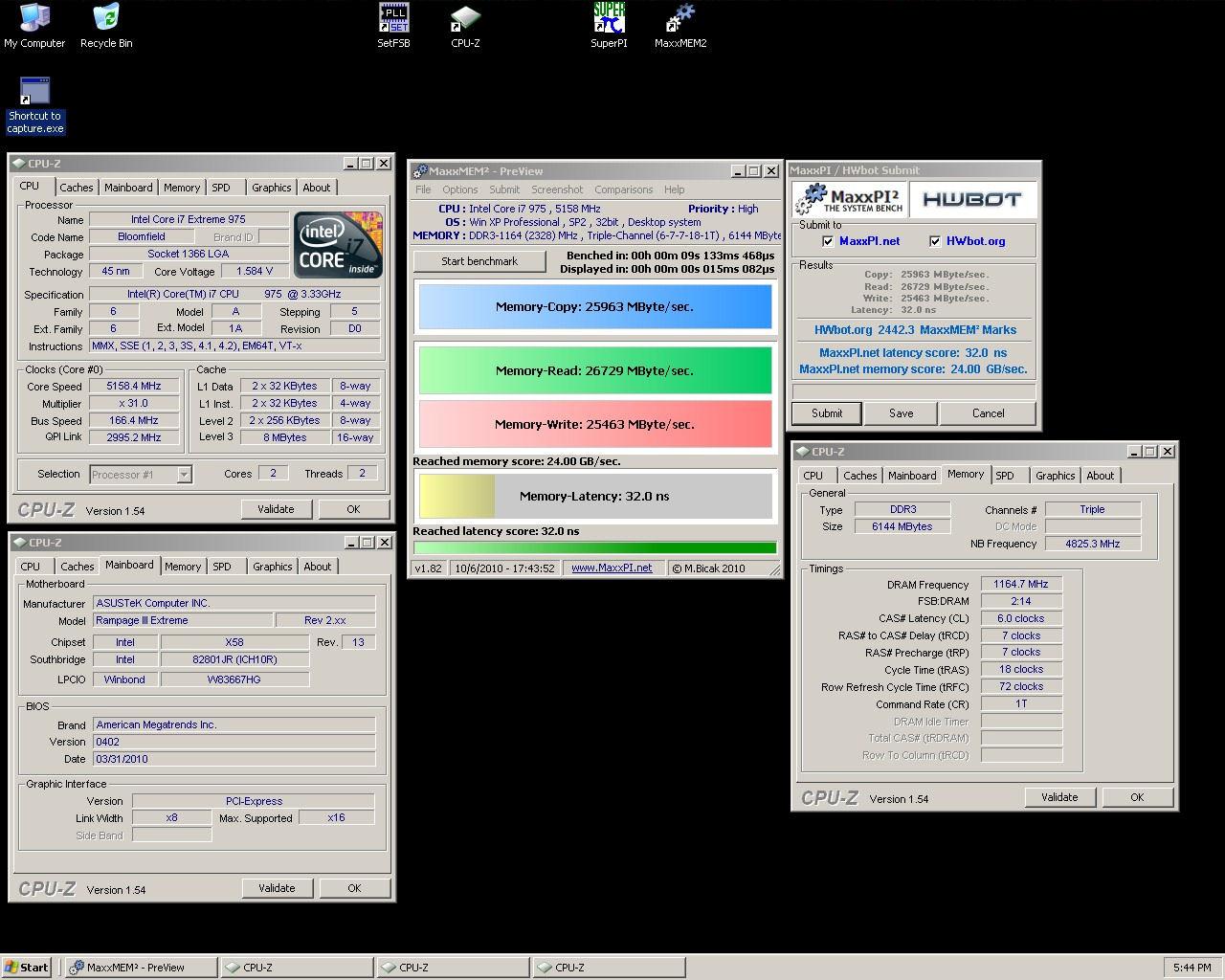Switch to About tab in CPU-Z memory window
The image size is (1225, 980).
tap(1100, 476)
